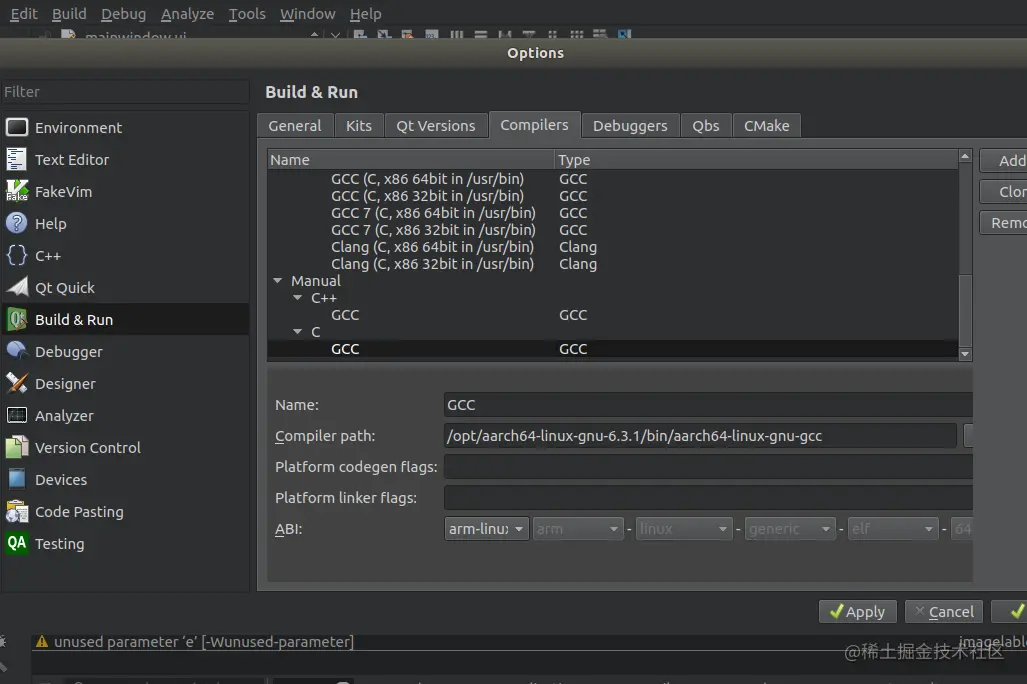Viewport: 1027px width, 684px height.
Task: Click the Name column header
Action: (411, 160)
